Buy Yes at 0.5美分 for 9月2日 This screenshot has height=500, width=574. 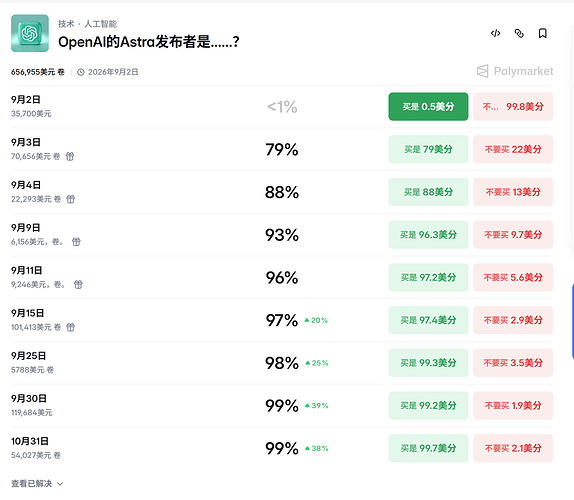(x=428, y=107)
